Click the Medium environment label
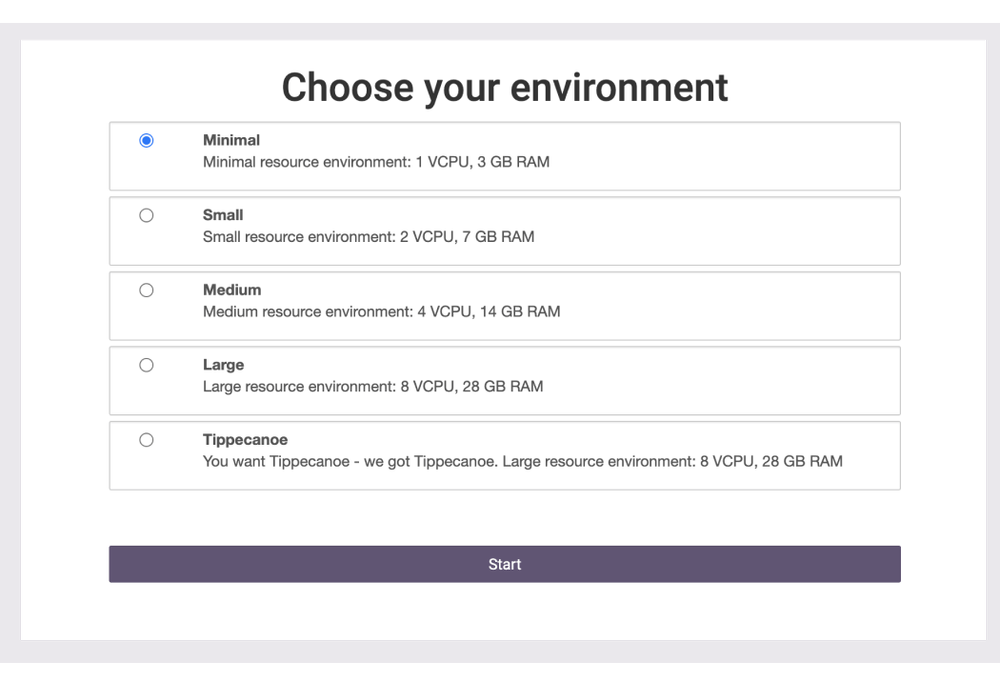This screenshot has height=682, width=1000. point(232,290)
